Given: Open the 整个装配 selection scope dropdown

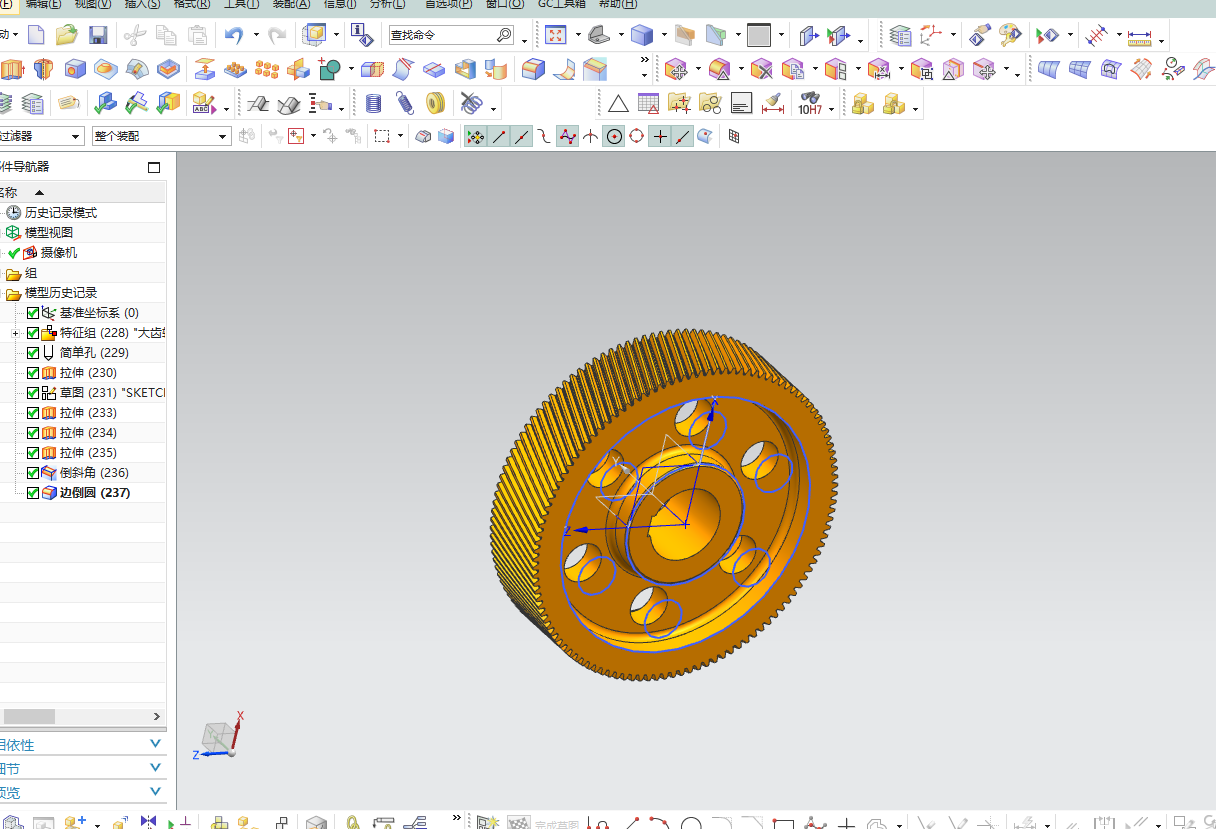Looking at the screenshot, I should point(161,136).
